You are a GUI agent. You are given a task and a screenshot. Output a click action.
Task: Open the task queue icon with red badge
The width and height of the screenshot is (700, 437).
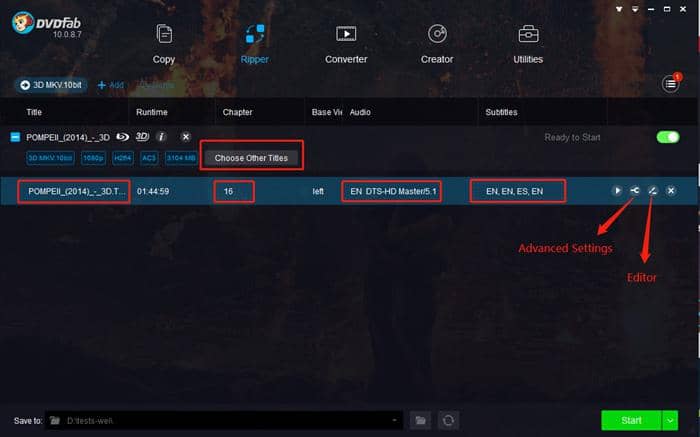tap(671, 83)
